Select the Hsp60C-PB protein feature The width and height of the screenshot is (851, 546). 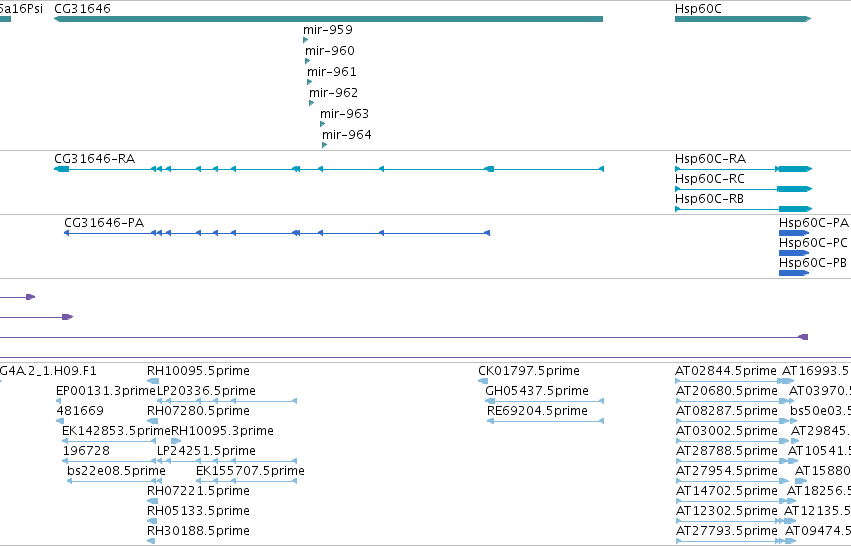[x=794, y=273]
